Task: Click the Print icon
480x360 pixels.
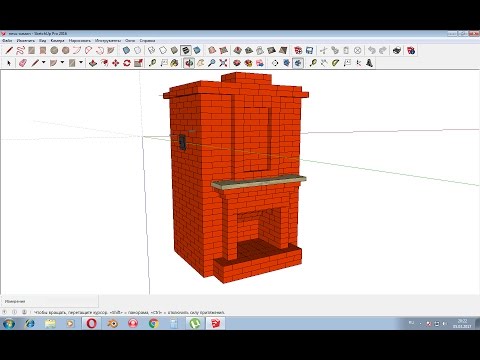Action: pos(397,51)
